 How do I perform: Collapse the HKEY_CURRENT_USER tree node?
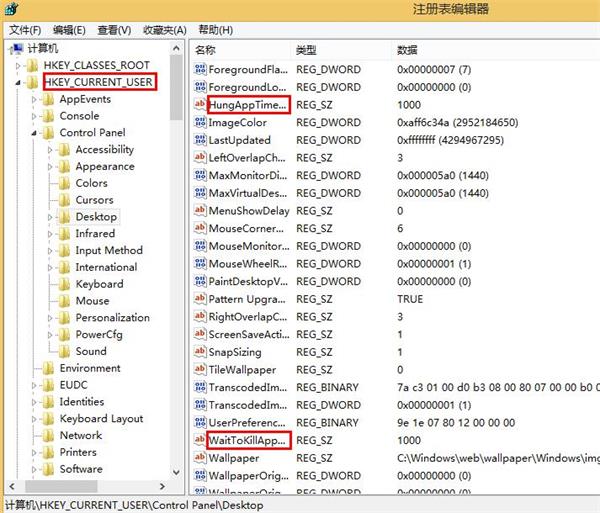click(x=19, y=82)
